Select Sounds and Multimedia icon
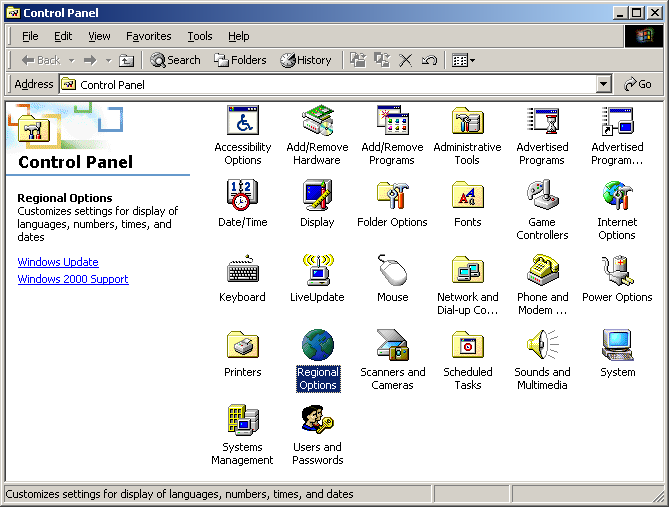This screenshot has width=669, height=507. pos(542,345)
